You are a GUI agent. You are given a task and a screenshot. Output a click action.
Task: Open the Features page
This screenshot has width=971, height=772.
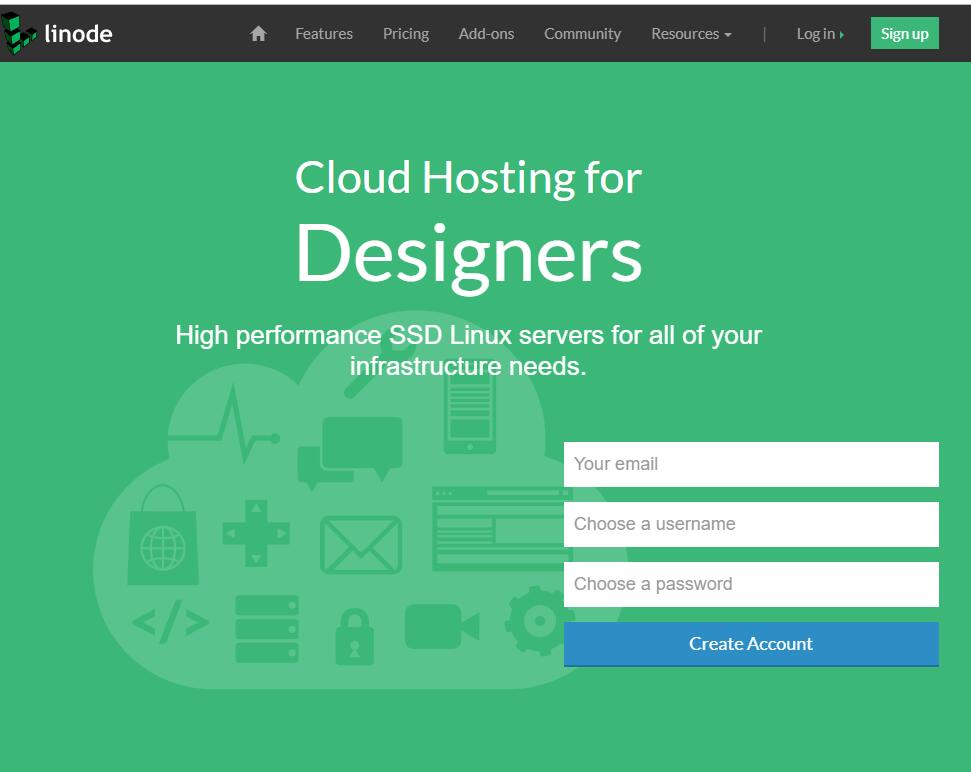(324, 34)
